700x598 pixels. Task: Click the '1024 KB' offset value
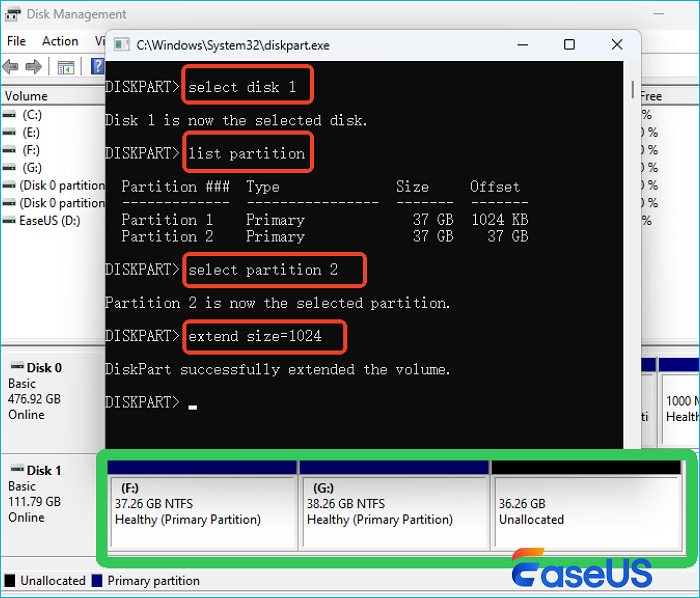(500, 220)
